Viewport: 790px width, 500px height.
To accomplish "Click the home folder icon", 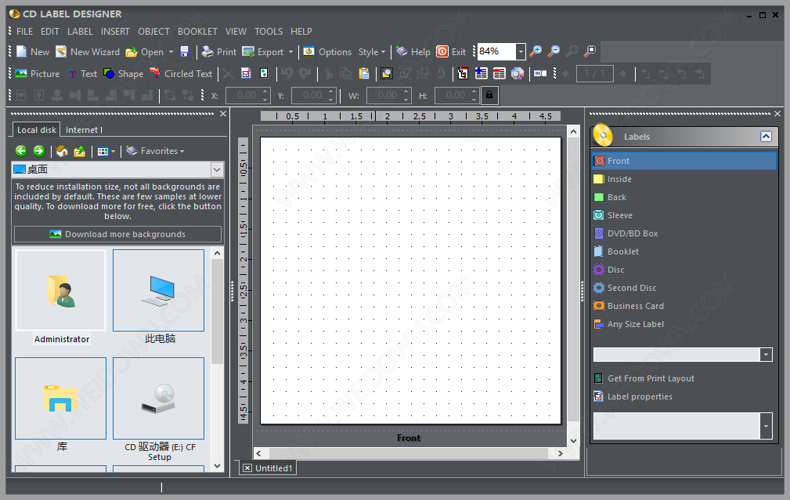I will point(62,151).
